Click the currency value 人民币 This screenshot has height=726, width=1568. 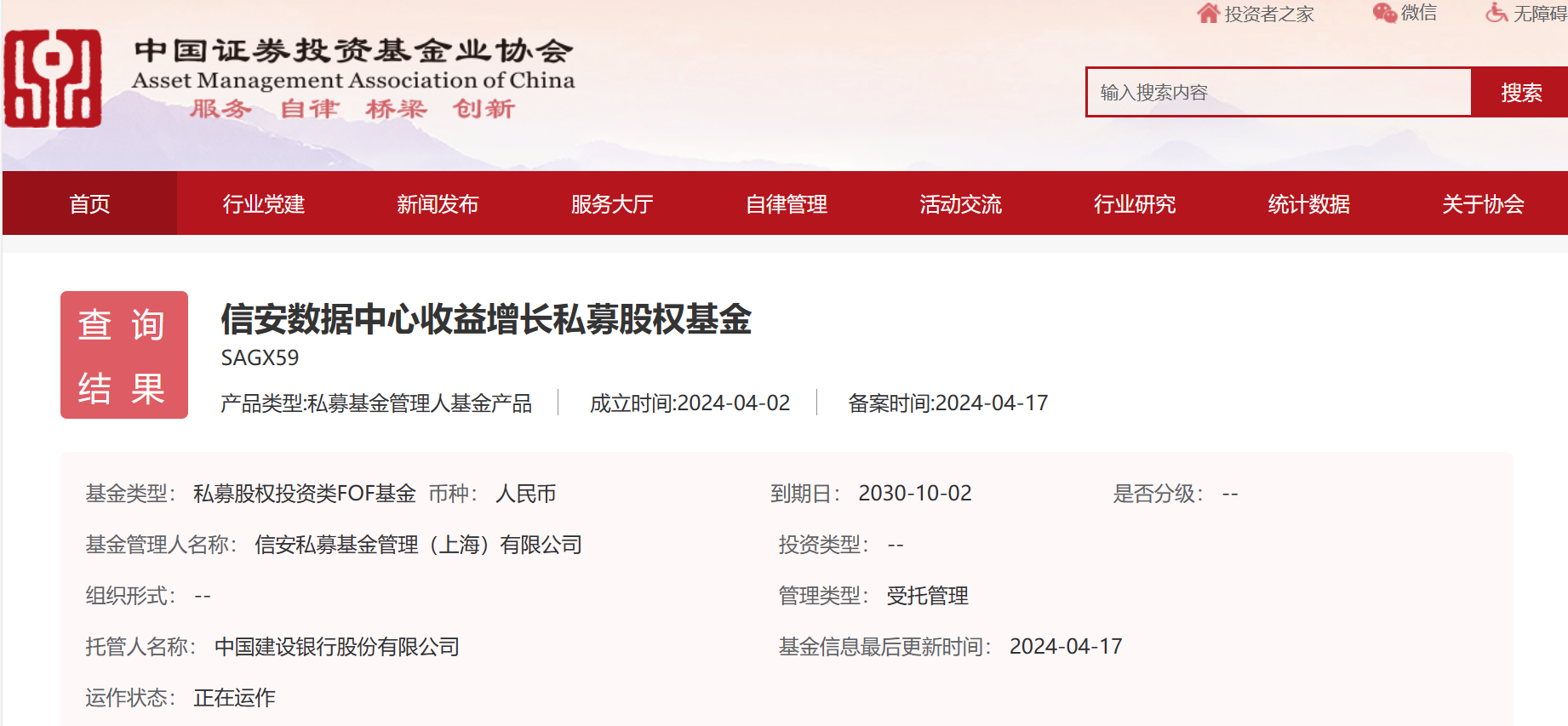pyautogui.click(x=526, y=494)
